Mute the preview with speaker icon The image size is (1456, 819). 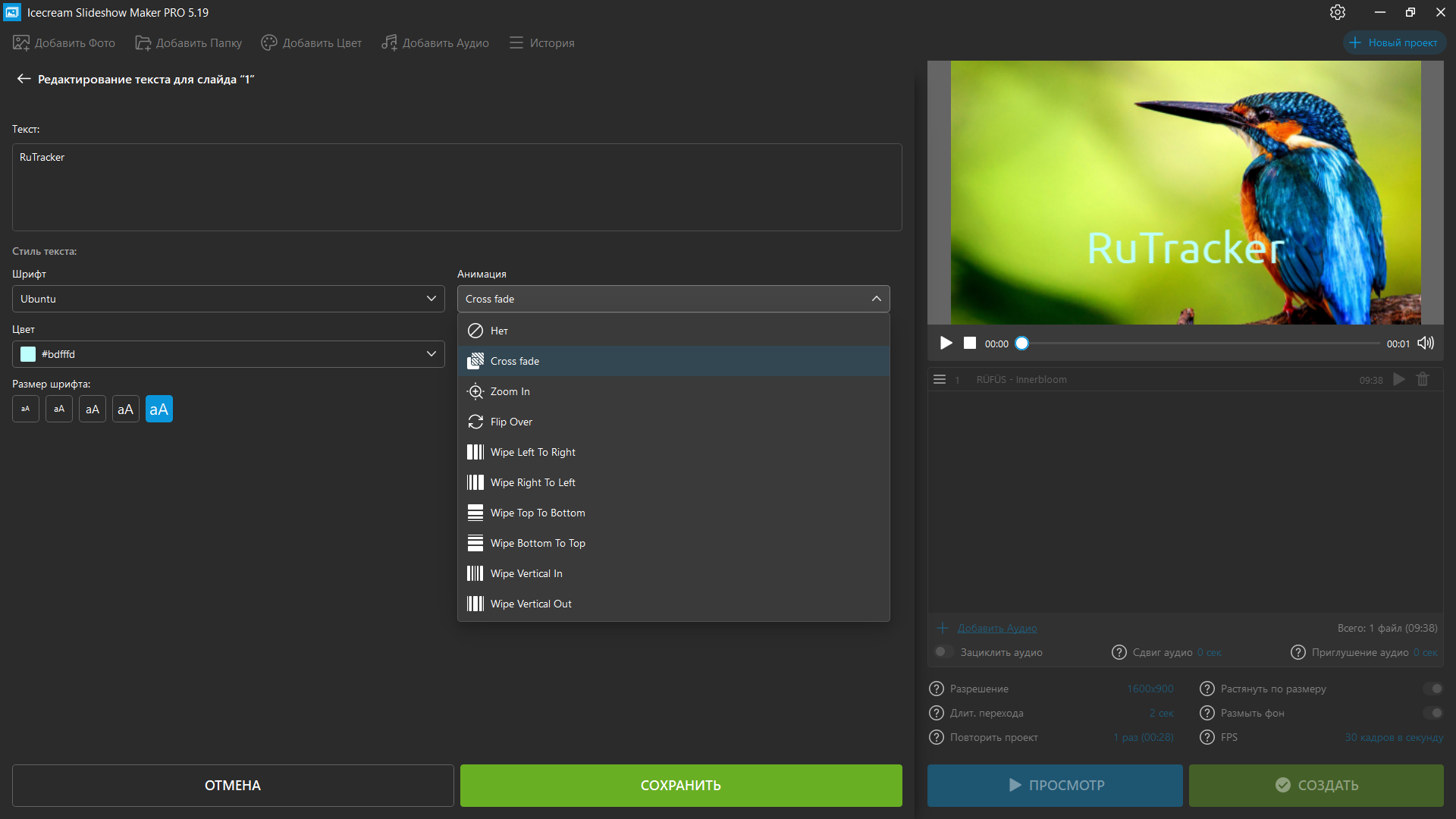1426,344
